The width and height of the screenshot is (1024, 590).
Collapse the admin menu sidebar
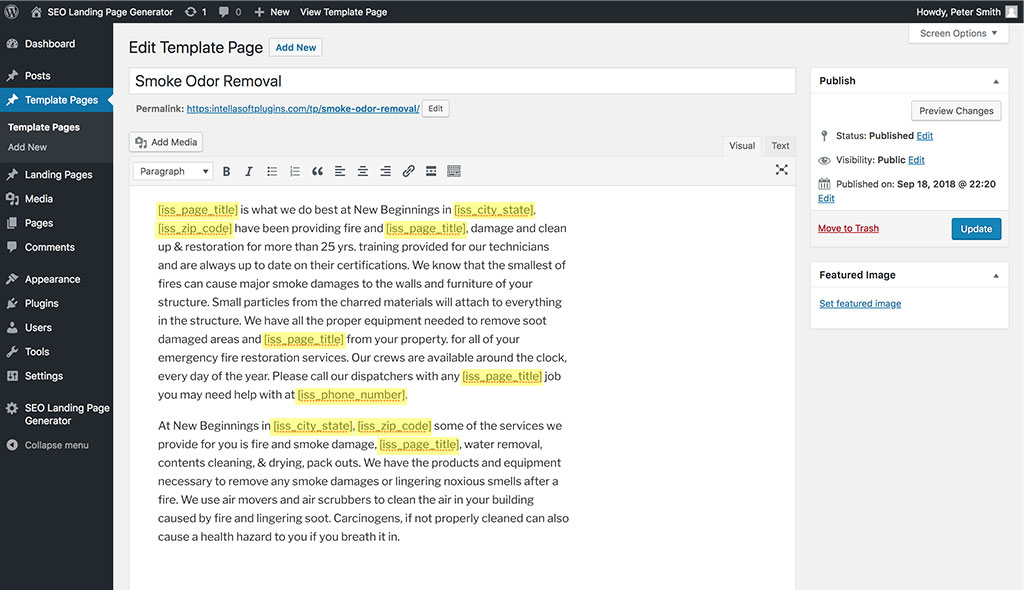[57, 445]
